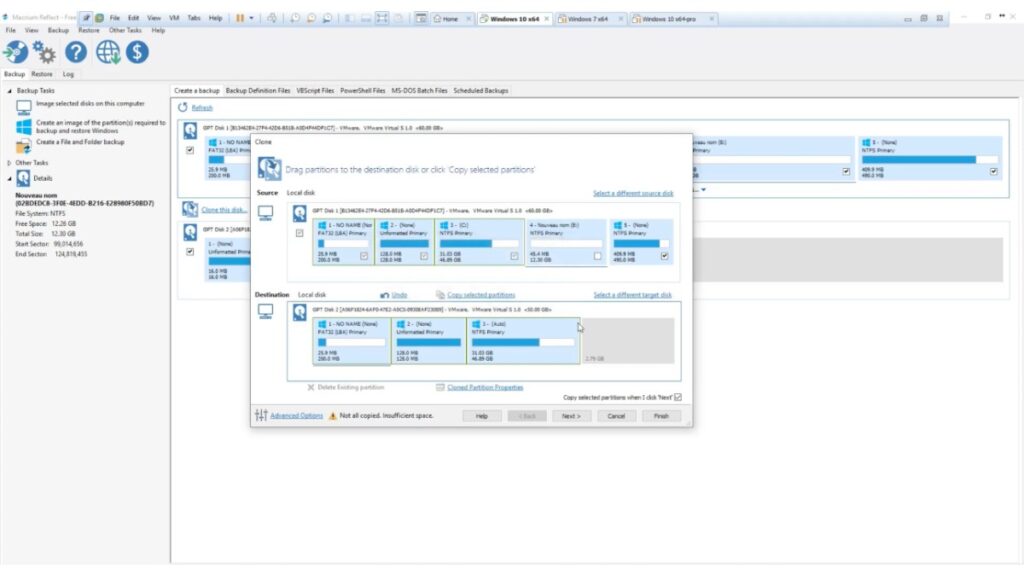
Task: Click the Clone this disk icon
Action: [x=190, y=209]
